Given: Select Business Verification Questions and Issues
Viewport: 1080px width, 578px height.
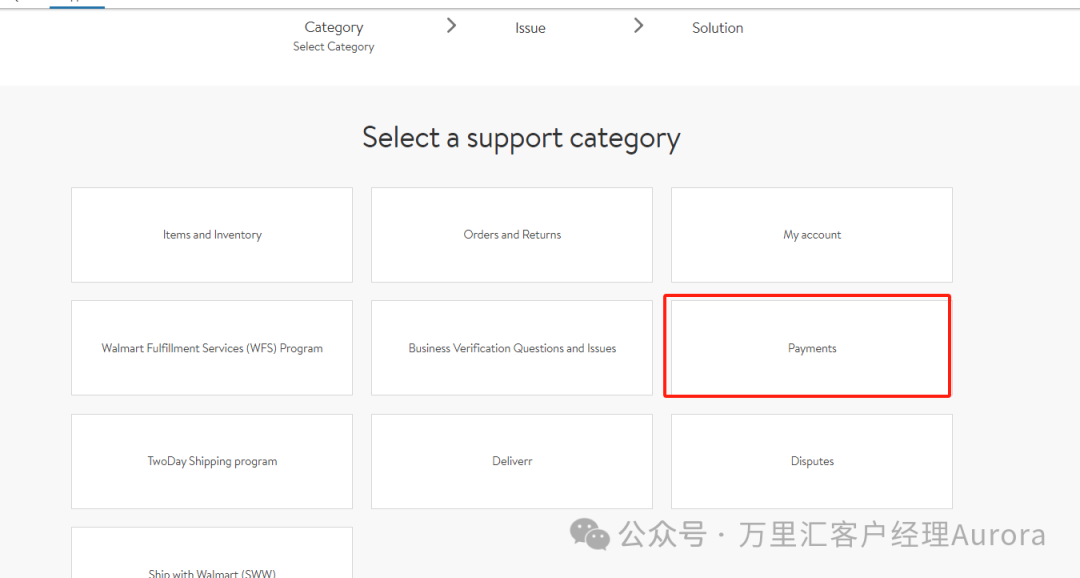Looking at the screenshot, I should coord(512,348).
